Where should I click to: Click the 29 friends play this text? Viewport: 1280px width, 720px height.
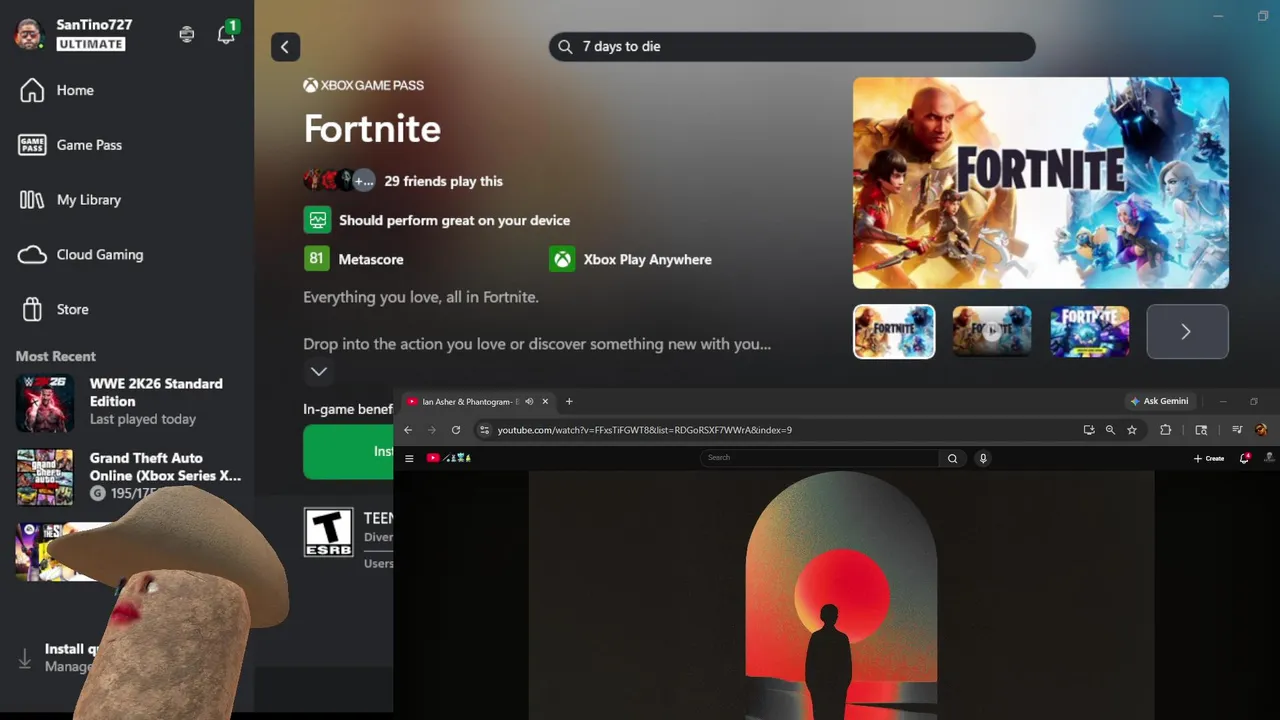tap(443, 181)
